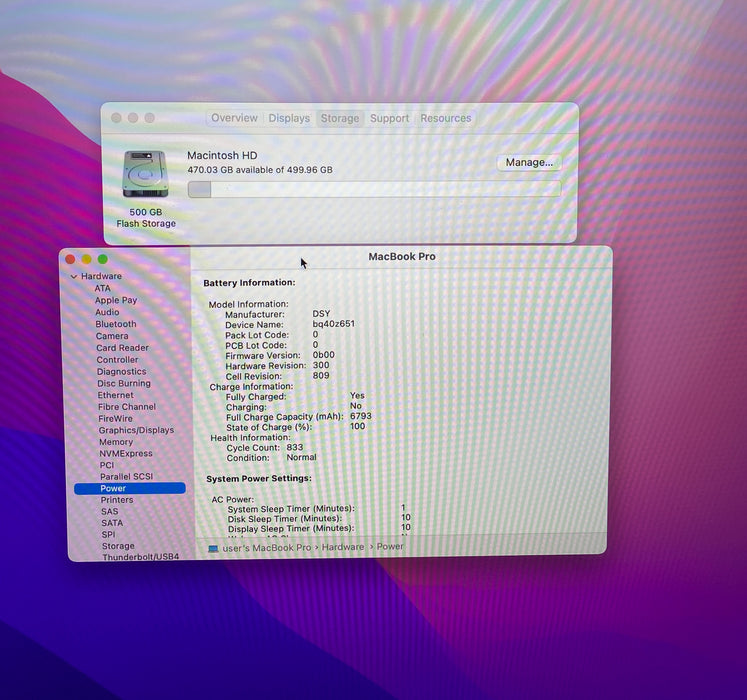The width and height of the screenshot is (747, 700).
Task: Click the Device Name value bq40z651
Action: [x=333, y=324]
